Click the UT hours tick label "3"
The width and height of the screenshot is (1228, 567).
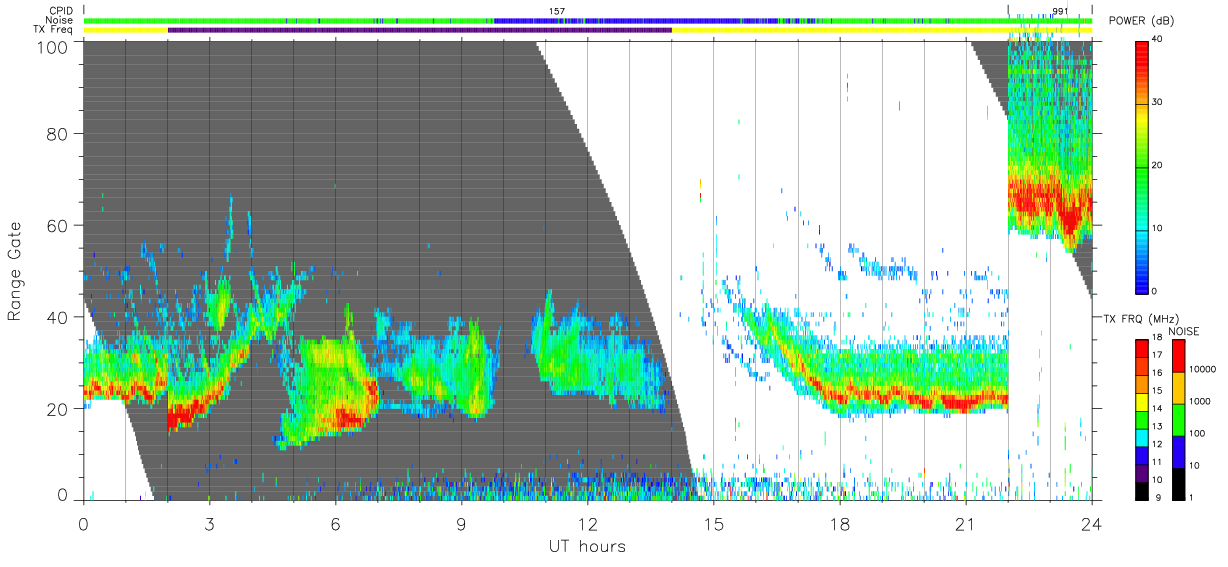click(x=209, y=522)
